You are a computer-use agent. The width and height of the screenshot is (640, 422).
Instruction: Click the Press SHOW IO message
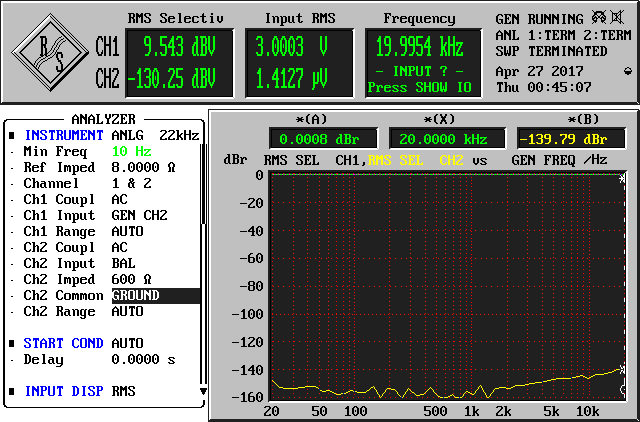point(420,88)
